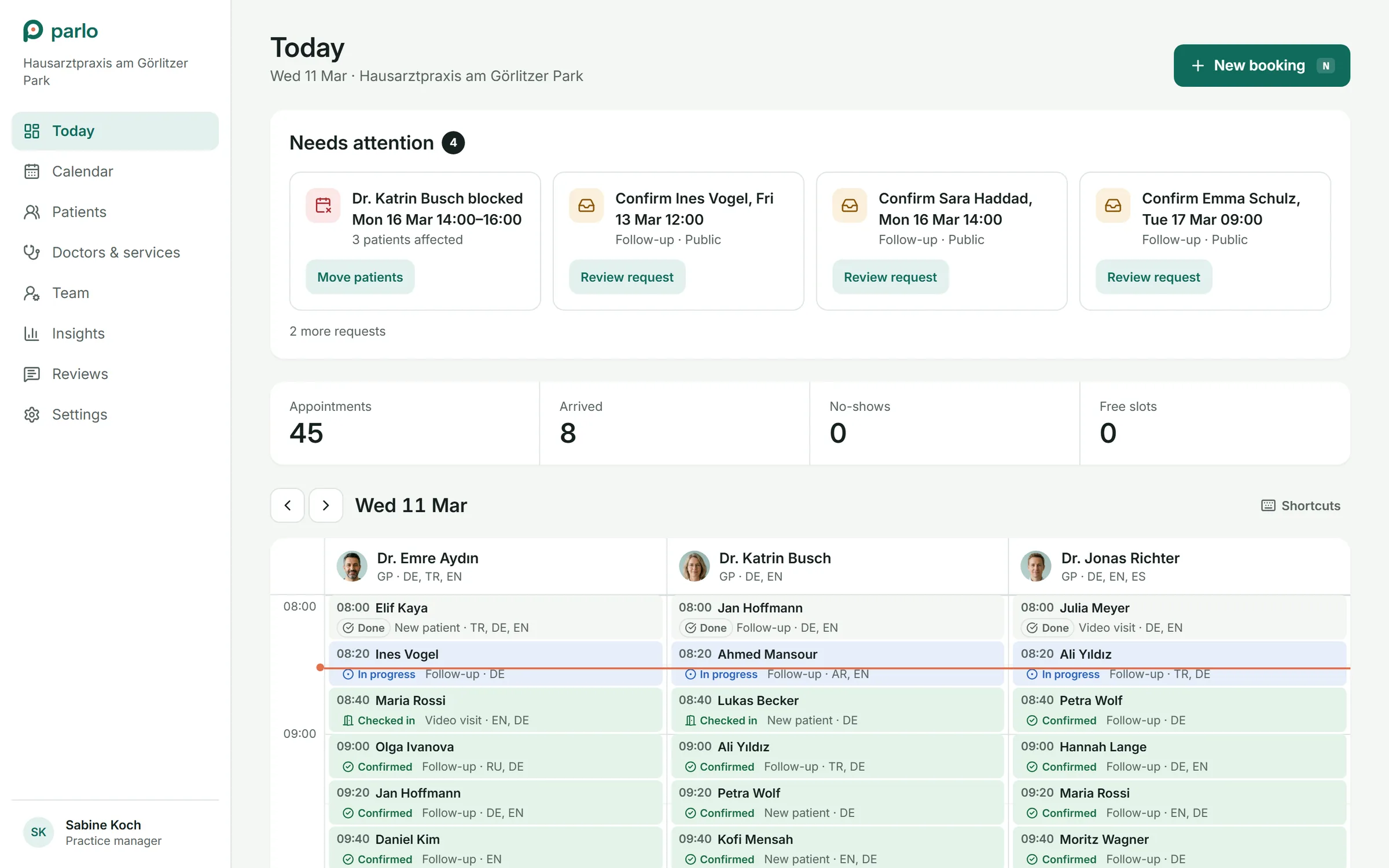1389x868 pixels.
Task: Go to next day with right chevron
Action: 326,505
